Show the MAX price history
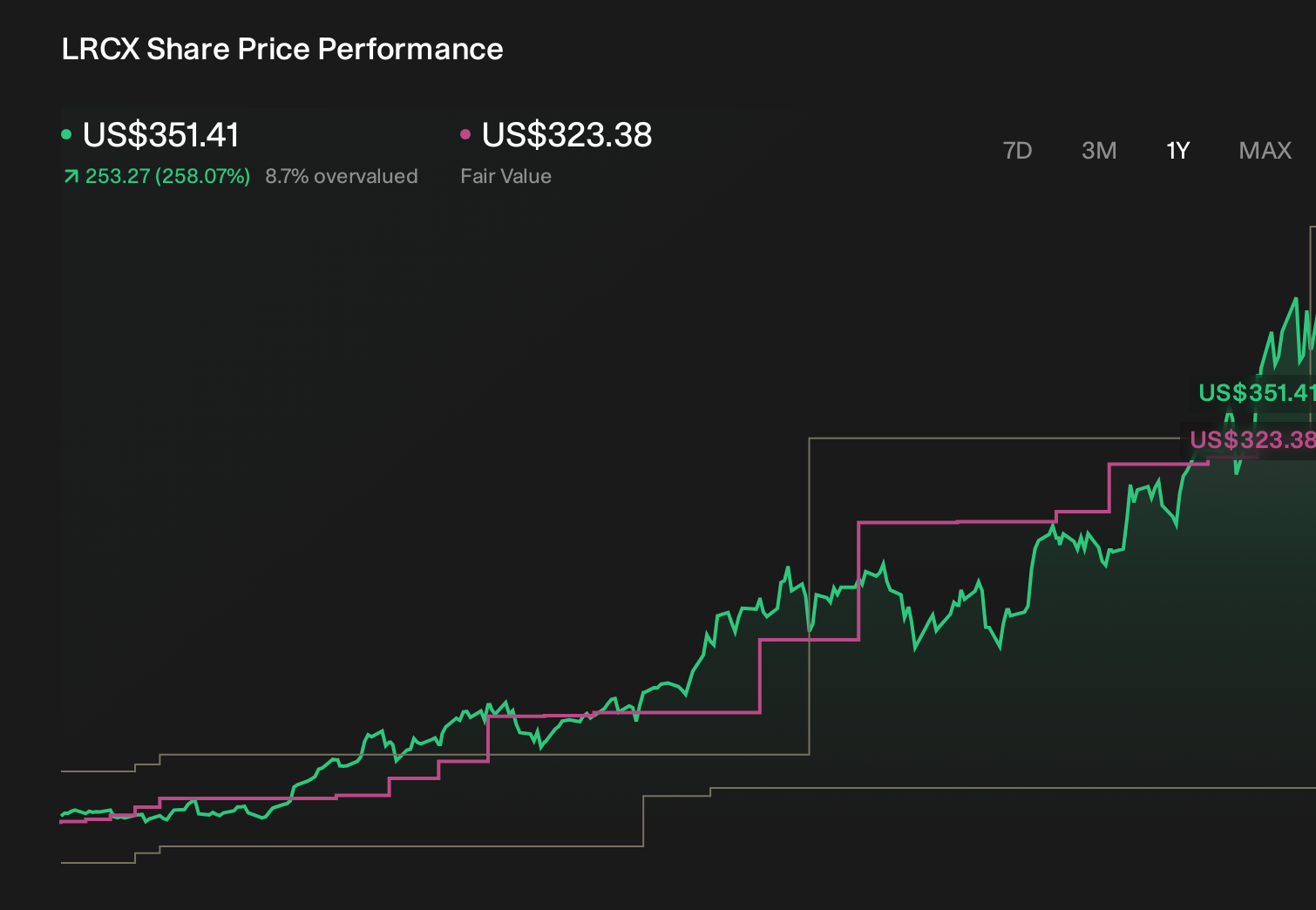Viewport: 1316px width, 910px height. (x=1265, y=151)
